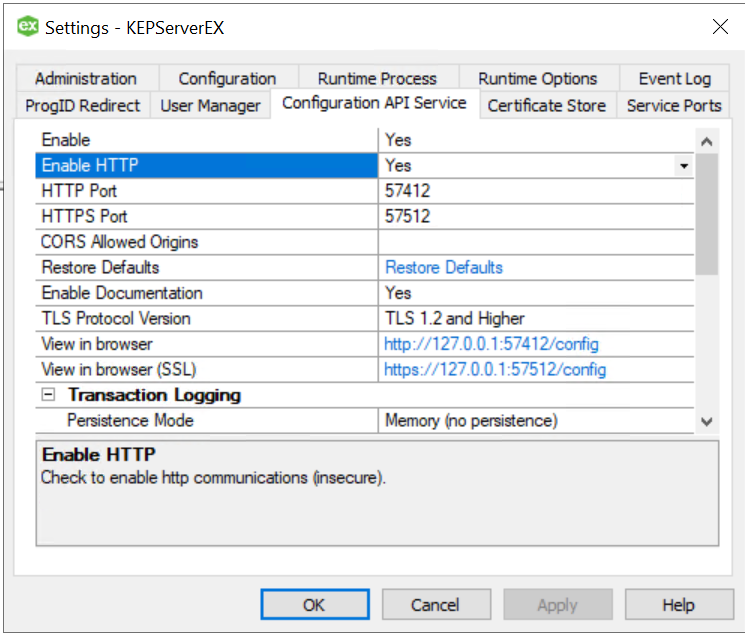Select the ProgID Redirect tab

click(83, 105)
